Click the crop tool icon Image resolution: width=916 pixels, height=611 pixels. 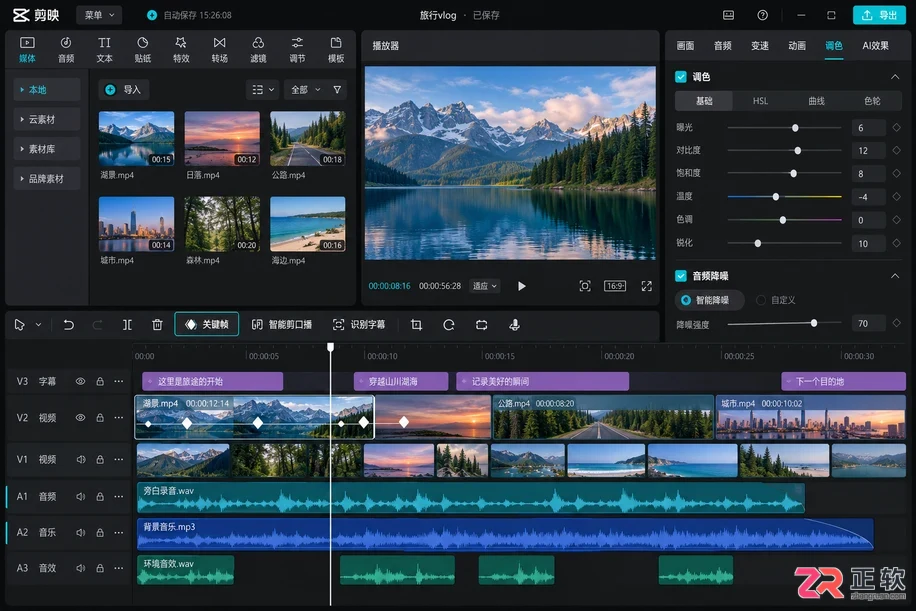coord(417,325)
